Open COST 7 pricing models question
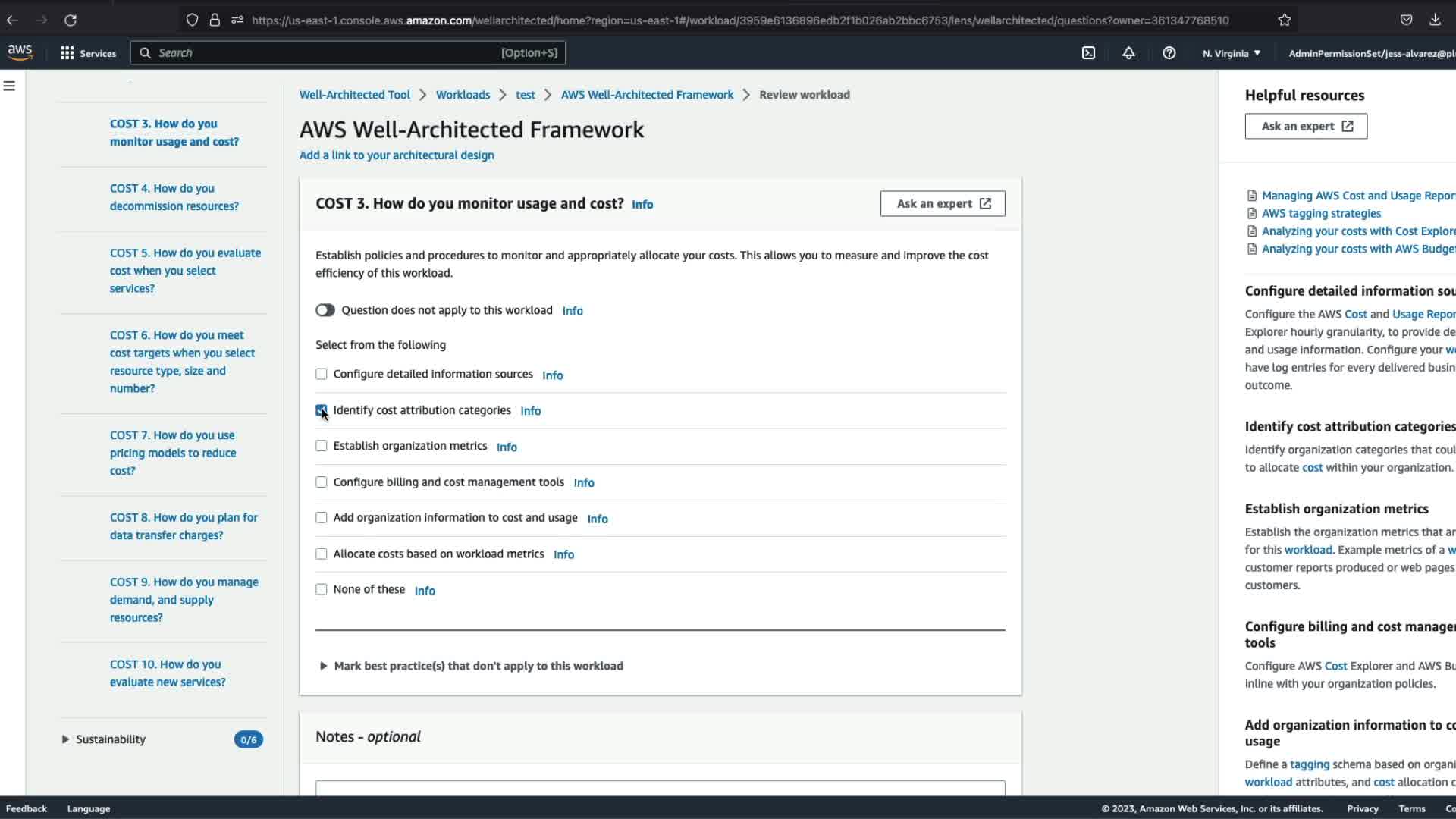Image resolution: width=1456 pixels, height=819 pixels. 173,453
